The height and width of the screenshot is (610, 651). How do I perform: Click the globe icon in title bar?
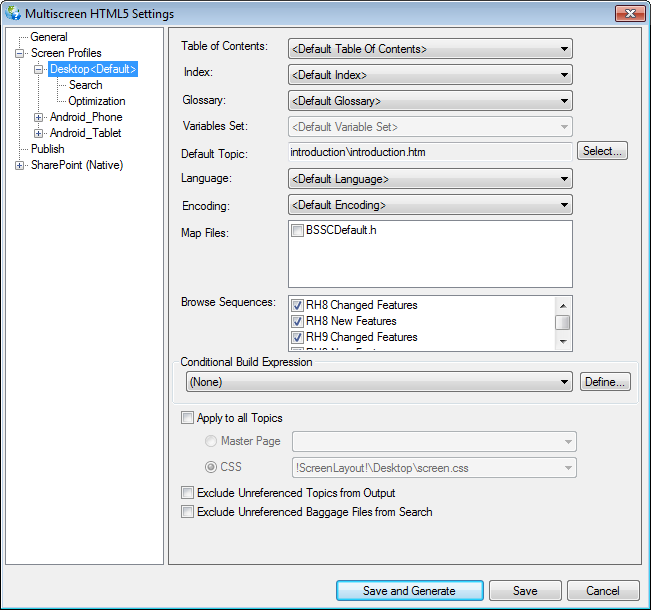pos(13,13)
